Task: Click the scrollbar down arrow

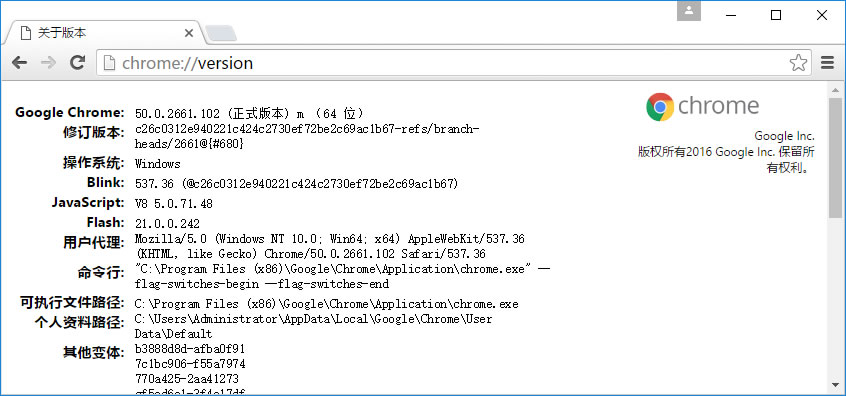Action: point(836,387)
